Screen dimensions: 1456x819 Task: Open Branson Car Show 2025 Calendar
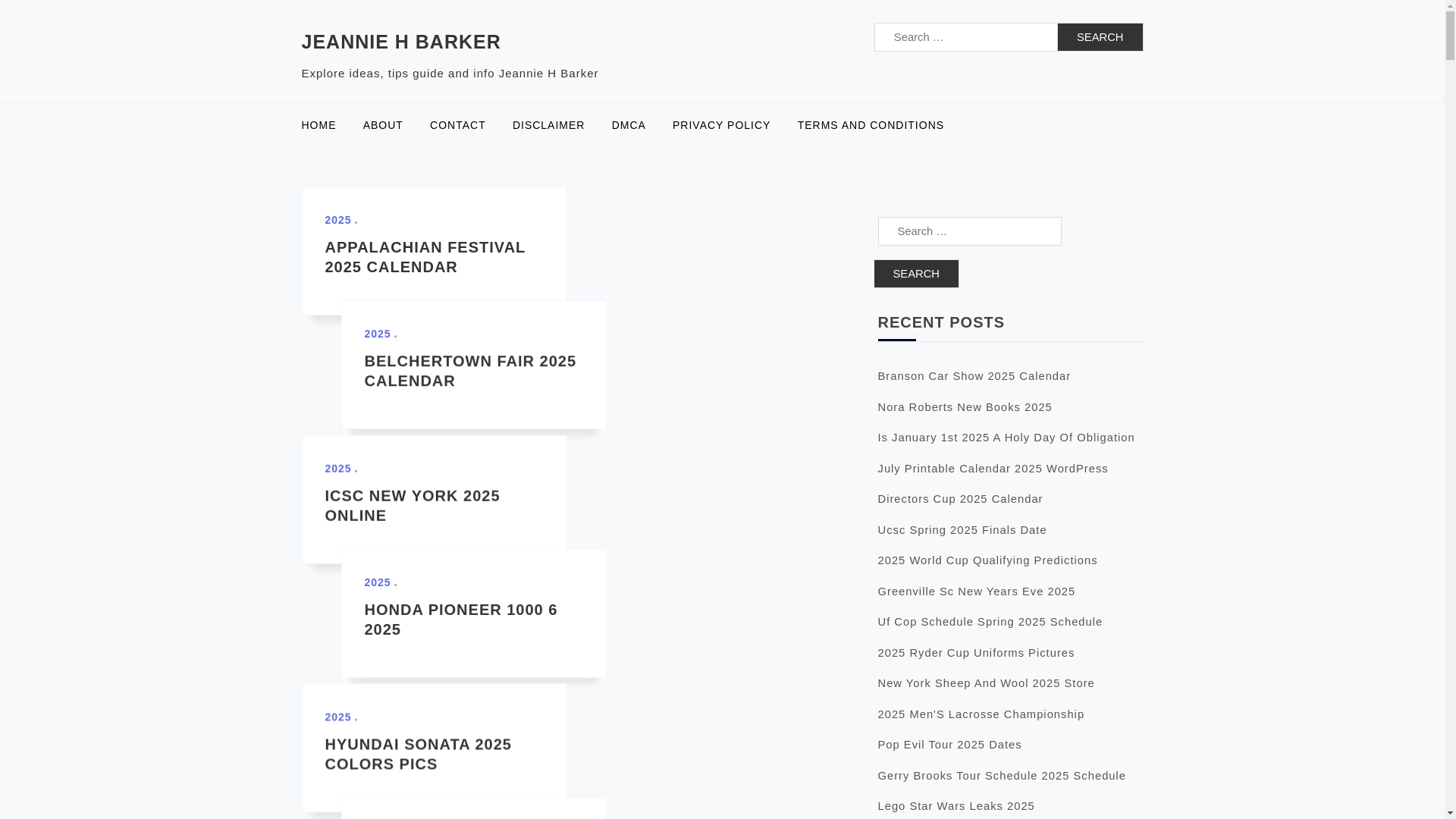[974, 376]
